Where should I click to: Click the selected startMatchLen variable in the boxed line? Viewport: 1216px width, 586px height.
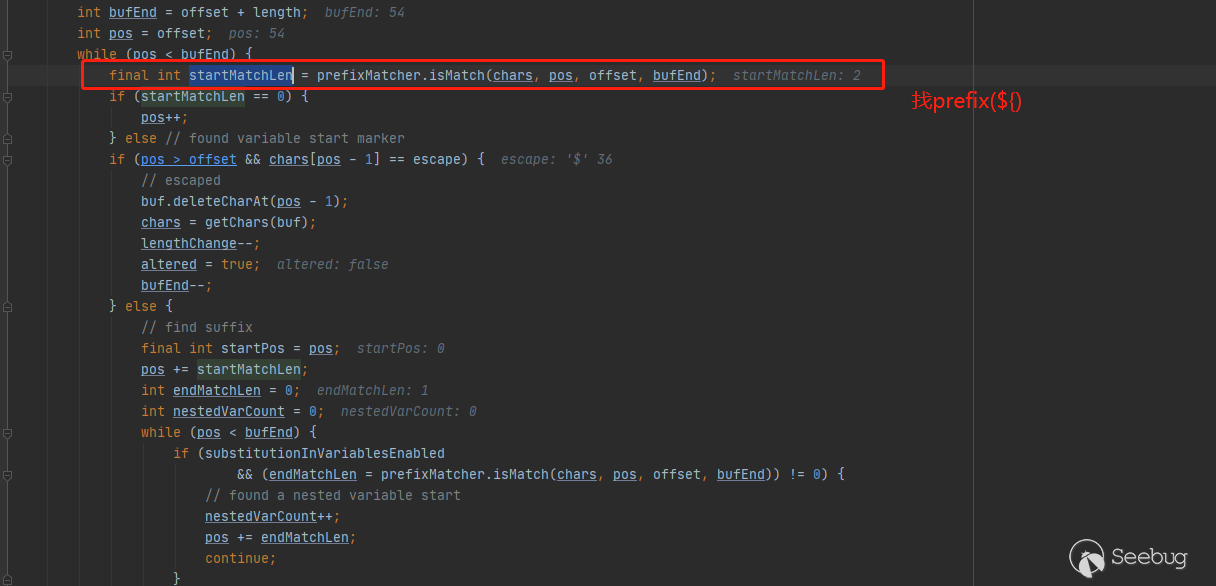(241, 75)
